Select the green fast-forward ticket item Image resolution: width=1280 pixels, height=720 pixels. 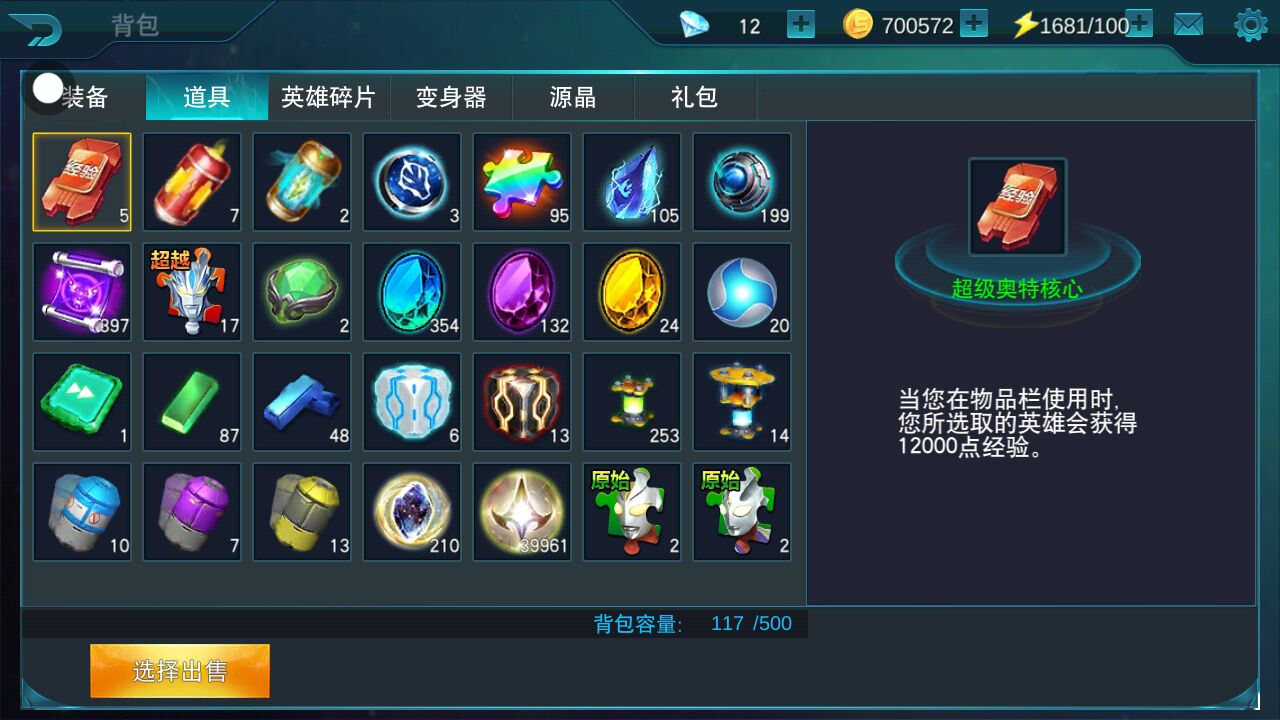(82, 402)
